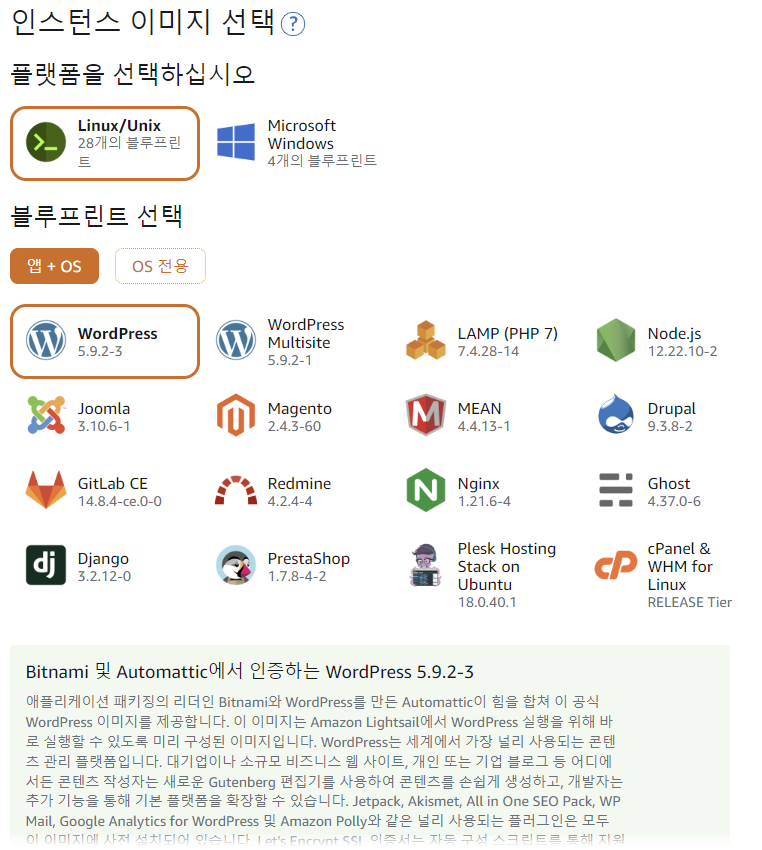Click the Node.js label
Viewport: 762px width, 850px height.
(674, 333)
